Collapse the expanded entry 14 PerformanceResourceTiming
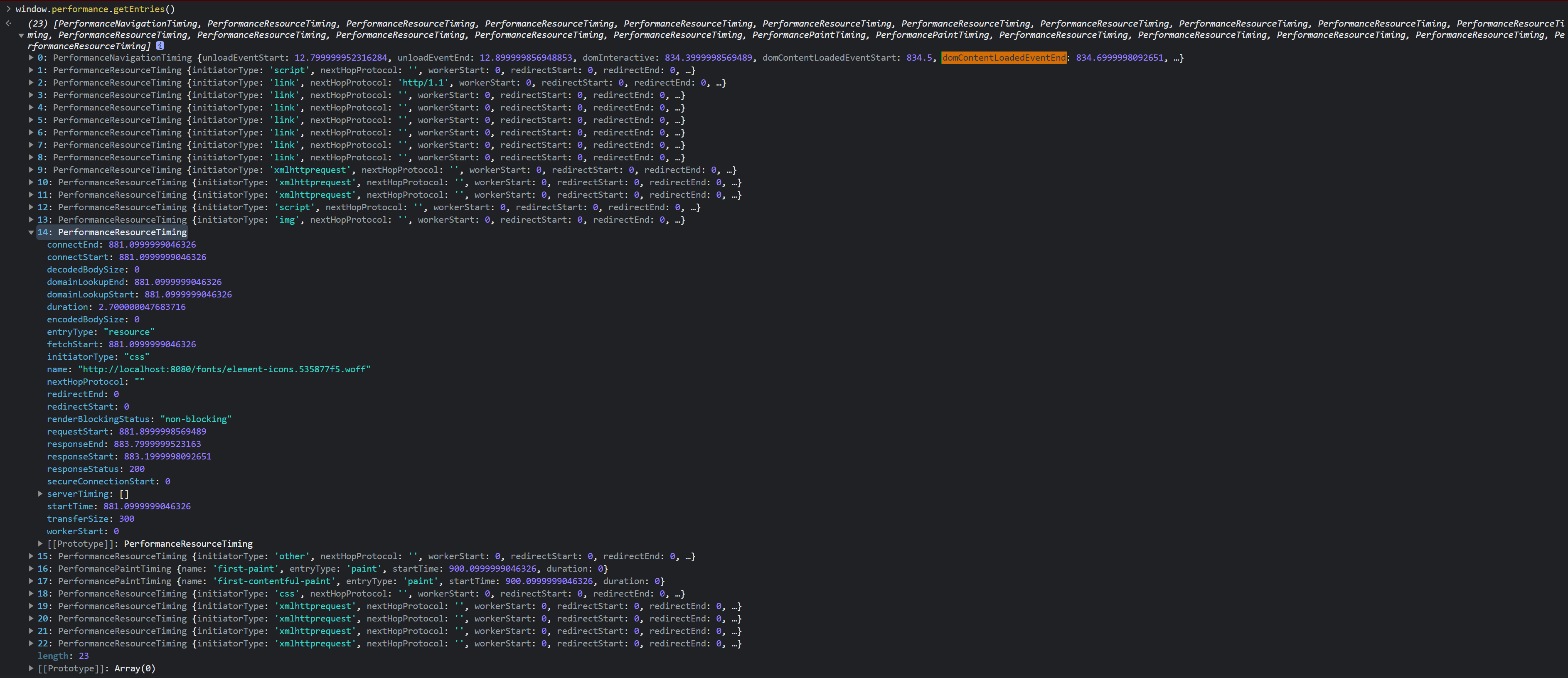Image resolution: width=1568 pixels, height=678 pixels. point(31,233)
